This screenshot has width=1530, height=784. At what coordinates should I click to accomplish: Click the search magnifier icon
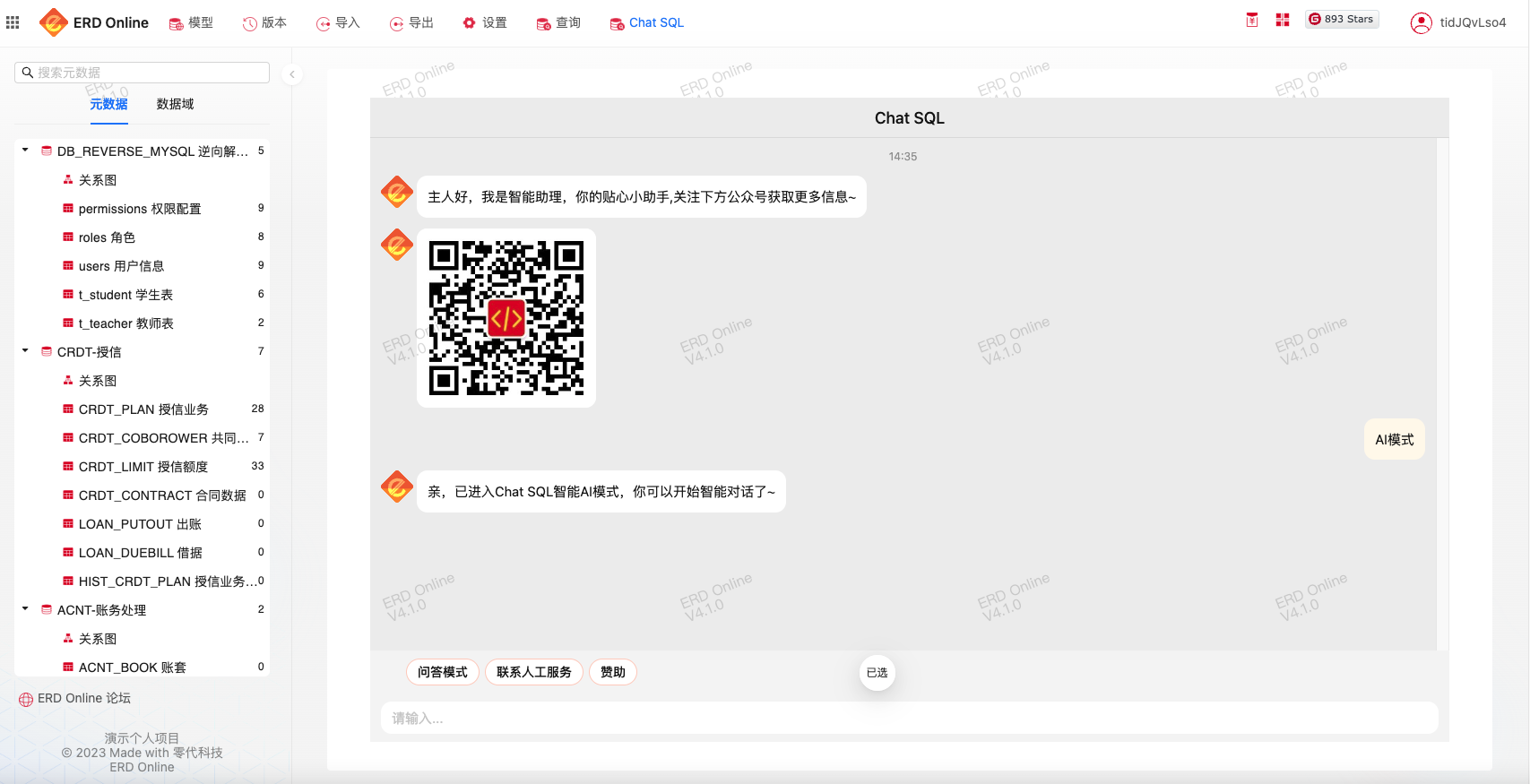(x=28, y=73)
